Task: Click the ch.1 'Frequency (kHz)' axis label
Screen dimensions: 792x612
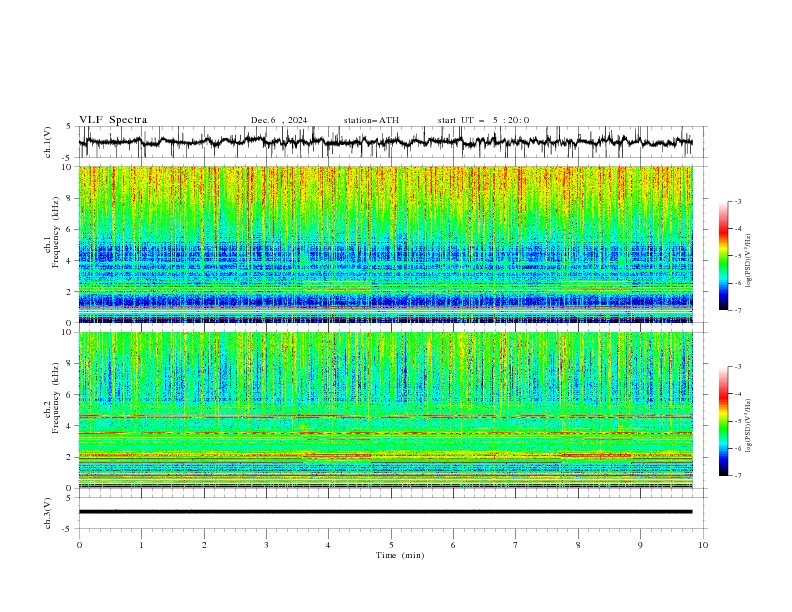Action: tap(56, 232)
